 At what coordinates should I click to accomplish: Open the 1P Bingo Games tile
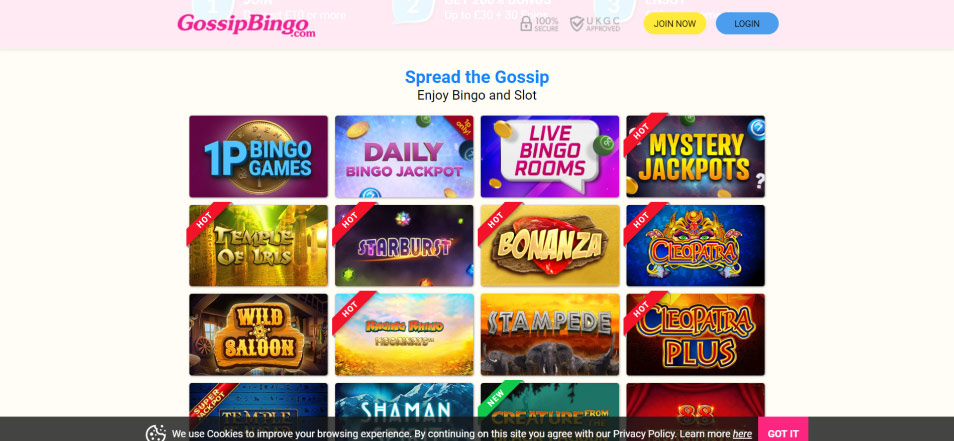tap(259, 156)
